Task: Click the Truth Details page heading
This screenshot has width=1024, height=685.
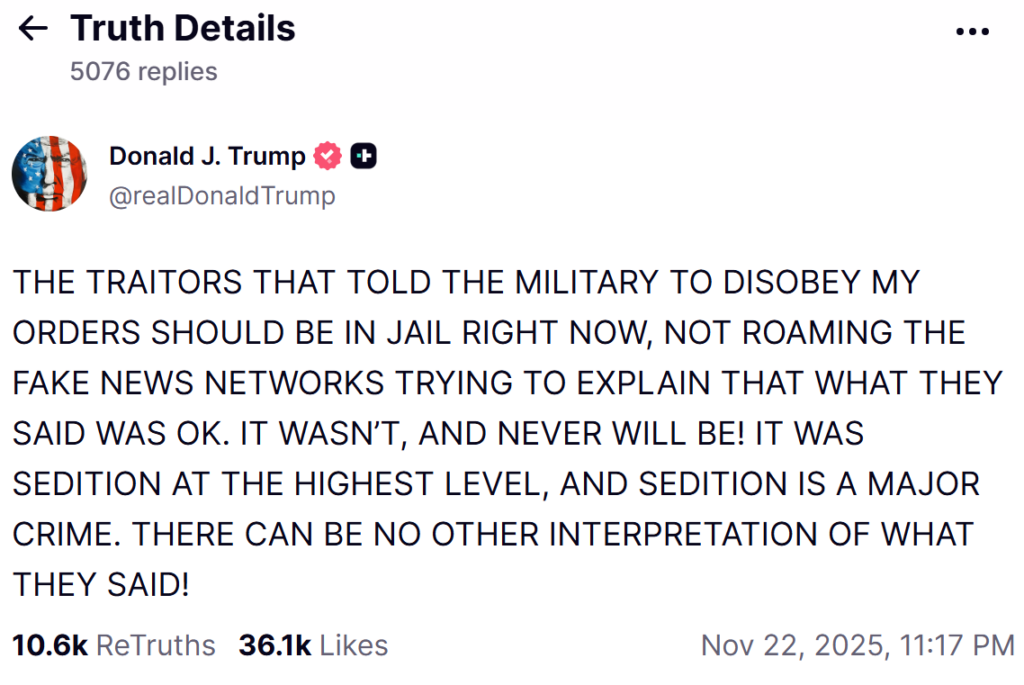Action: coord(183,29)
